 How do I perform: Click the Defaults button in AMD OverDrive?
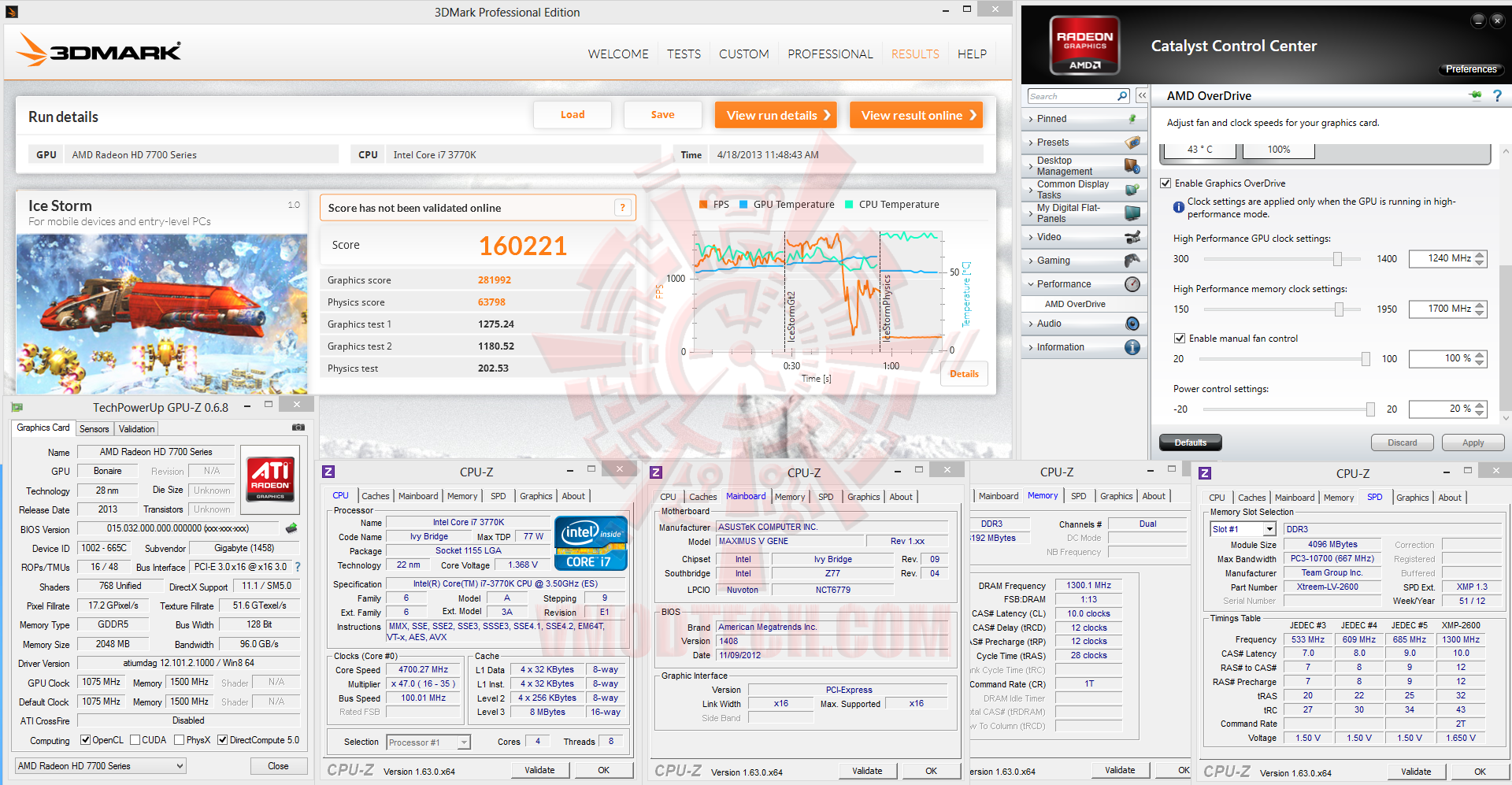(x=1191, y=442)
